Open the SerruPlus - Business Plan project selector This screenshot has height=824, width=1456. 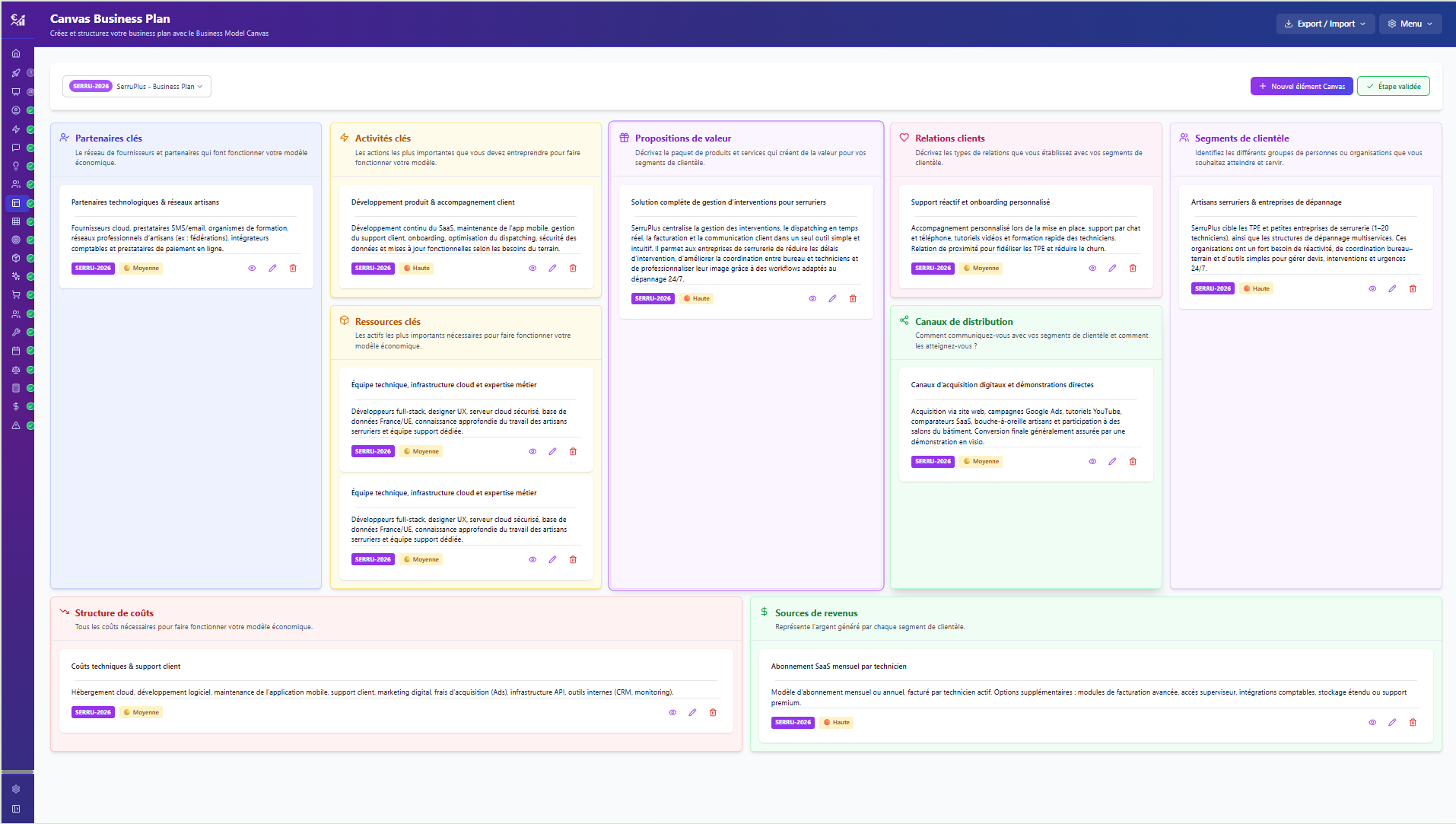coord(137,87)
